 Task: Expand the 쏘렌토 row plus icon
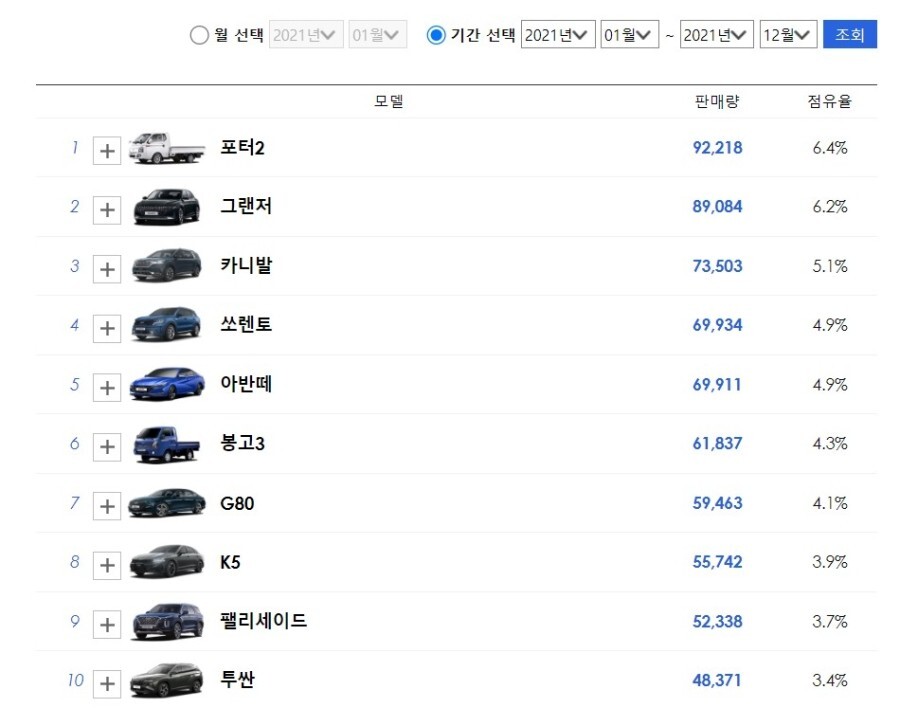[x=107, y=328]
